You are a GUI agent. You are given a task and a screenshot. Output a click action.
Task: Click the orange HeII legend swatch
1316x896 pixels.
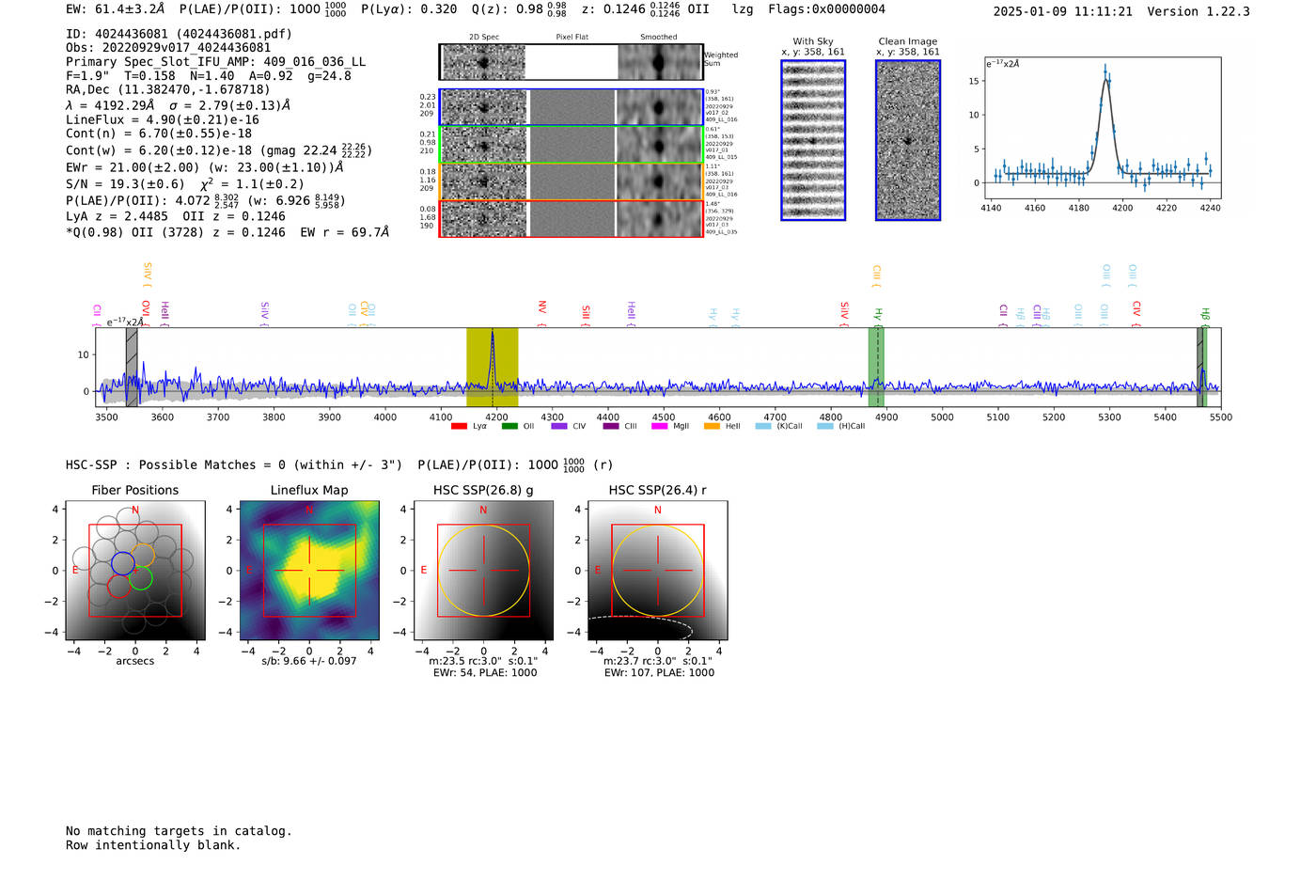point(712,426)
